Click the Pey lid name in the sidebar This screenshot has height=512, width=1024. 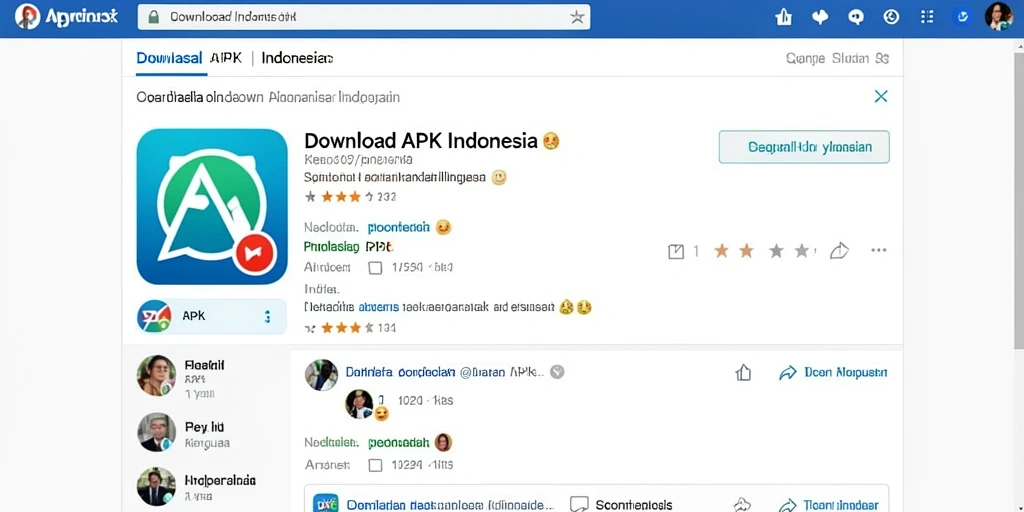tap(204, 427)
